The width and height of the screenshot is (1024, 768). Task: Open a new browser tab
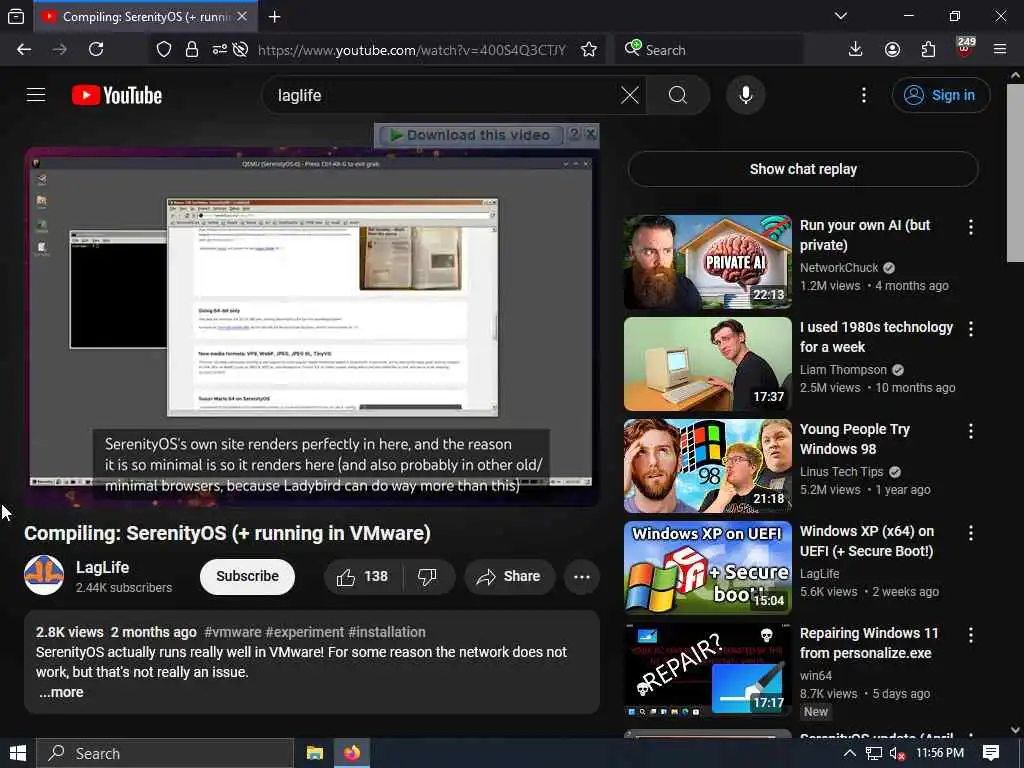(274, 17)
